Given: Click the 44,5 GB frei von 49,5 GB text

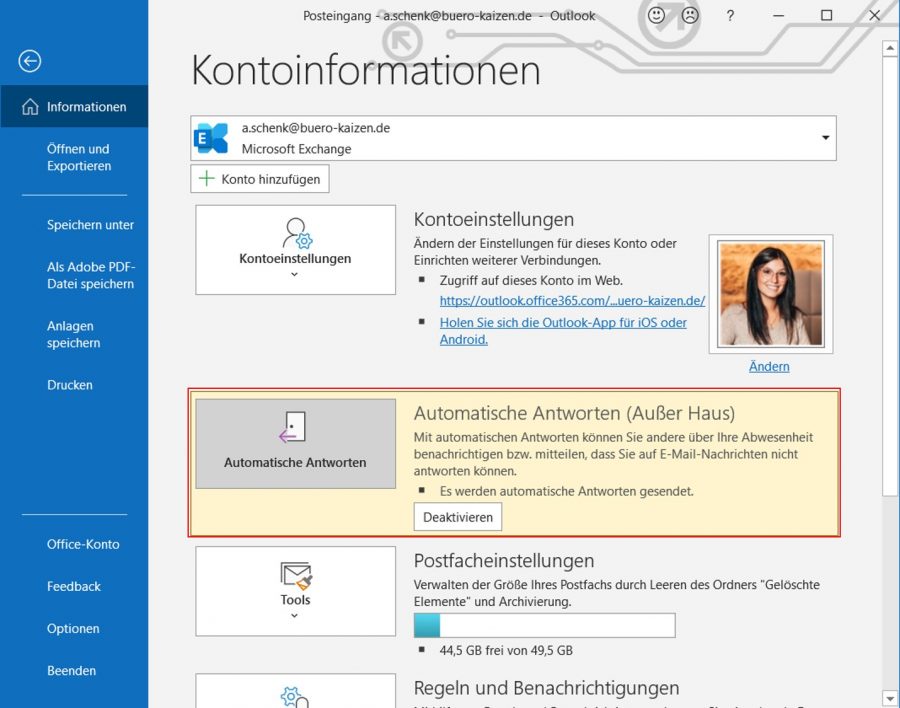Looking at the screenshot, I should [506, 651].
